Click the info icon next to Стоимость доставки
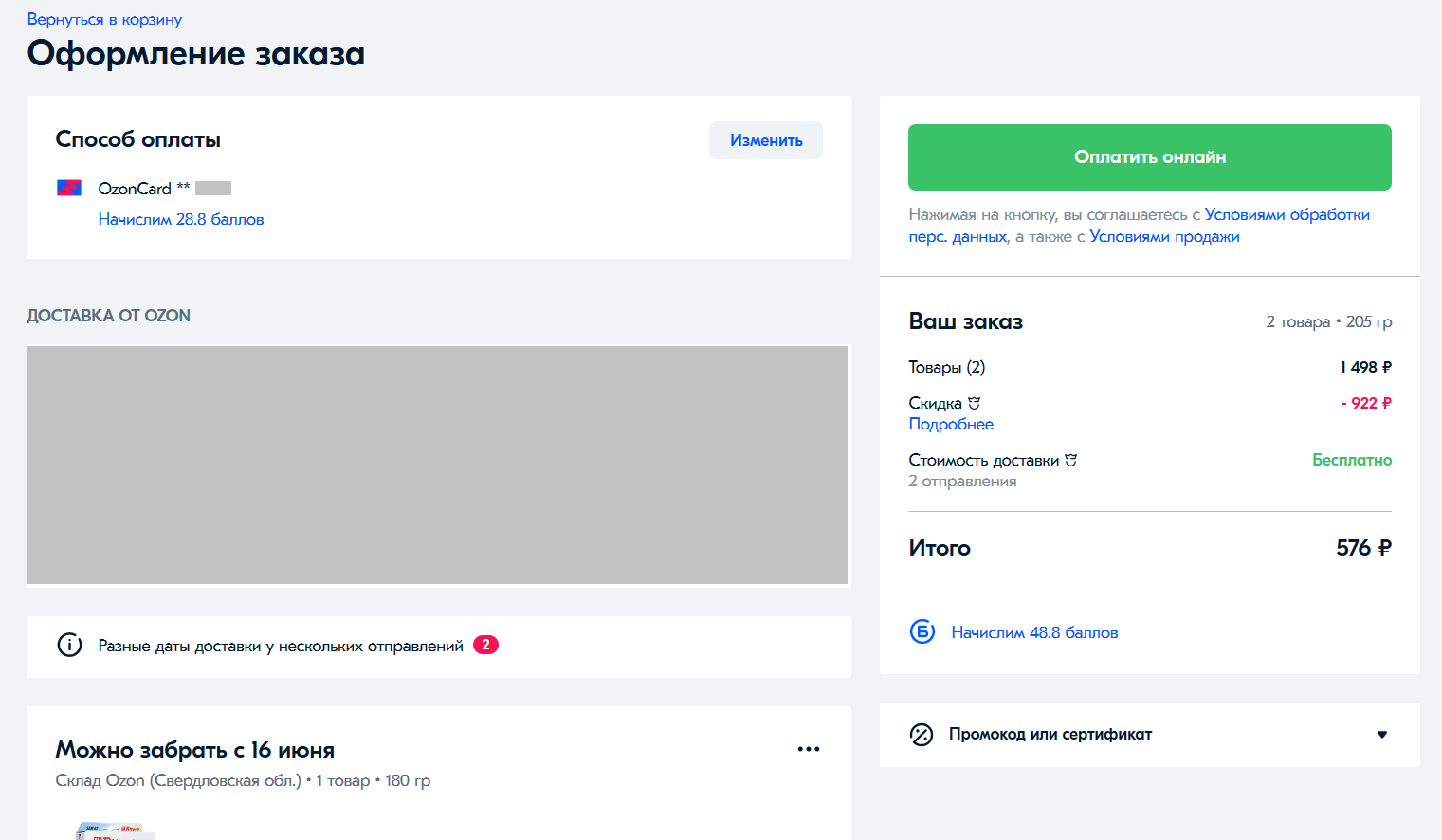1442x840 pixels. [1070, 460]
